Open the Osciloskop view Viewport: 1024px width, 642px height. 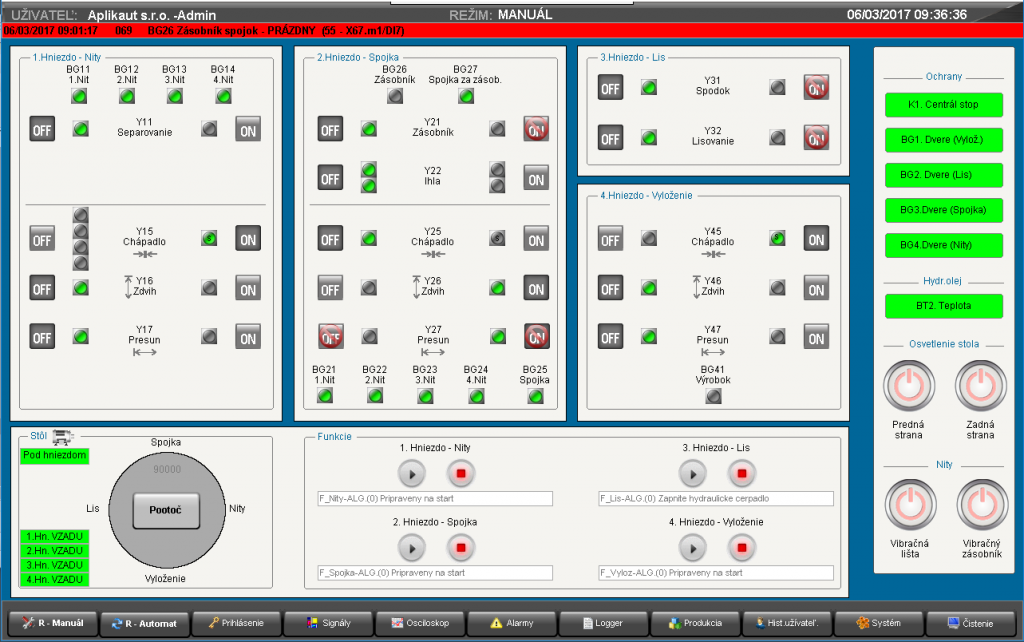click(418, 623)
